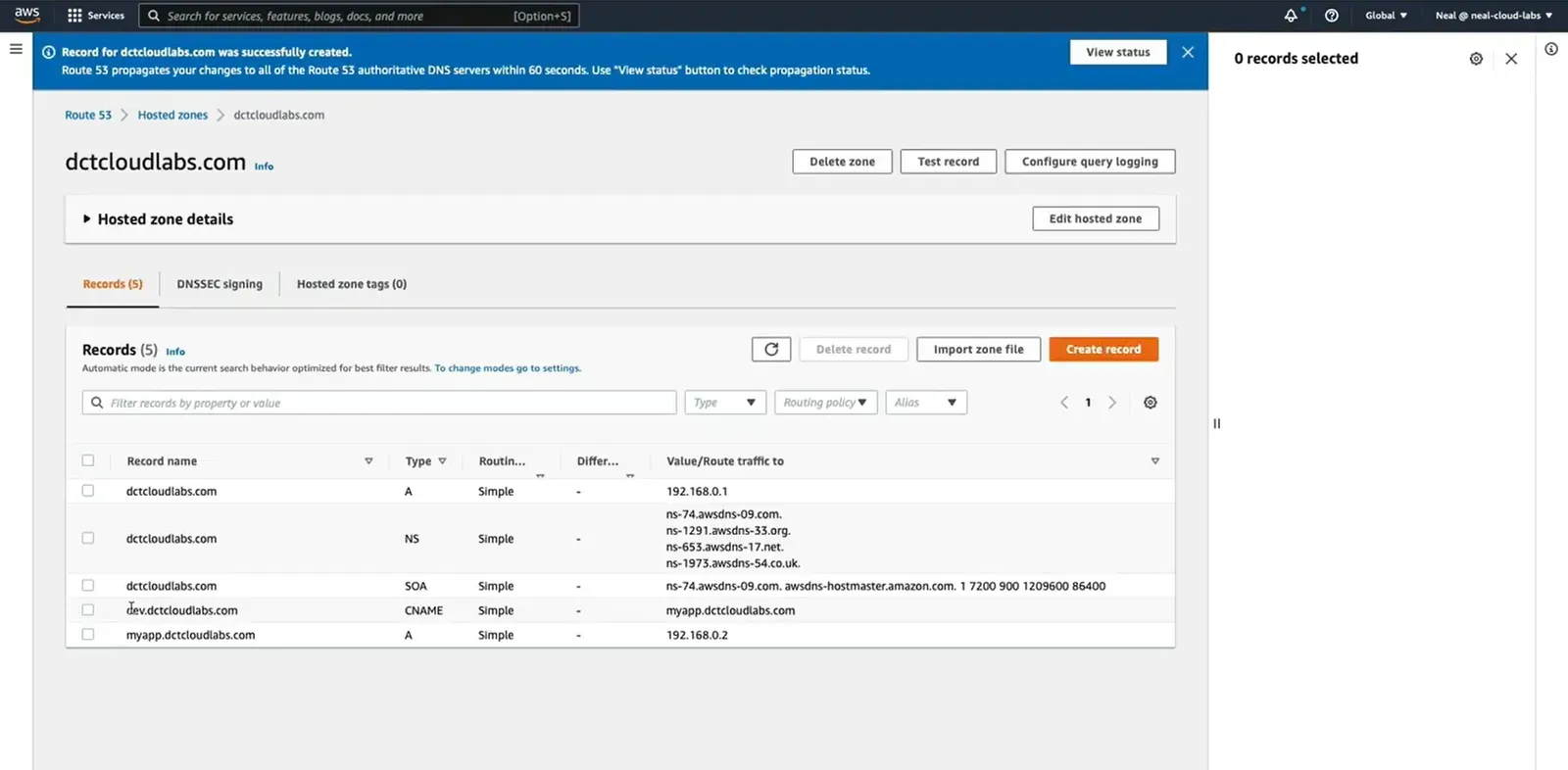The width and height of the screenshot is (1568, 770).
Task: Open the Type filter dropdown
Action: pyautogui.click(x=725, y=403)
